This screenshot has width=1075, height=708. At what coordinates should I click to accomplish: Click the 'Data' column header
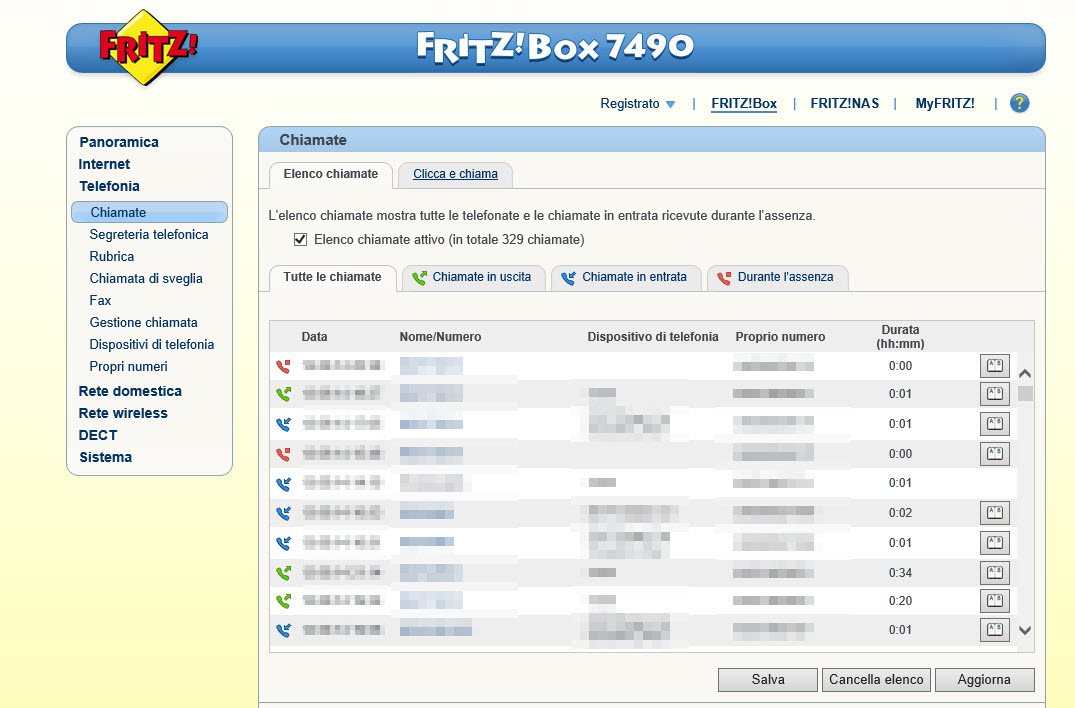tap(314, 337)
